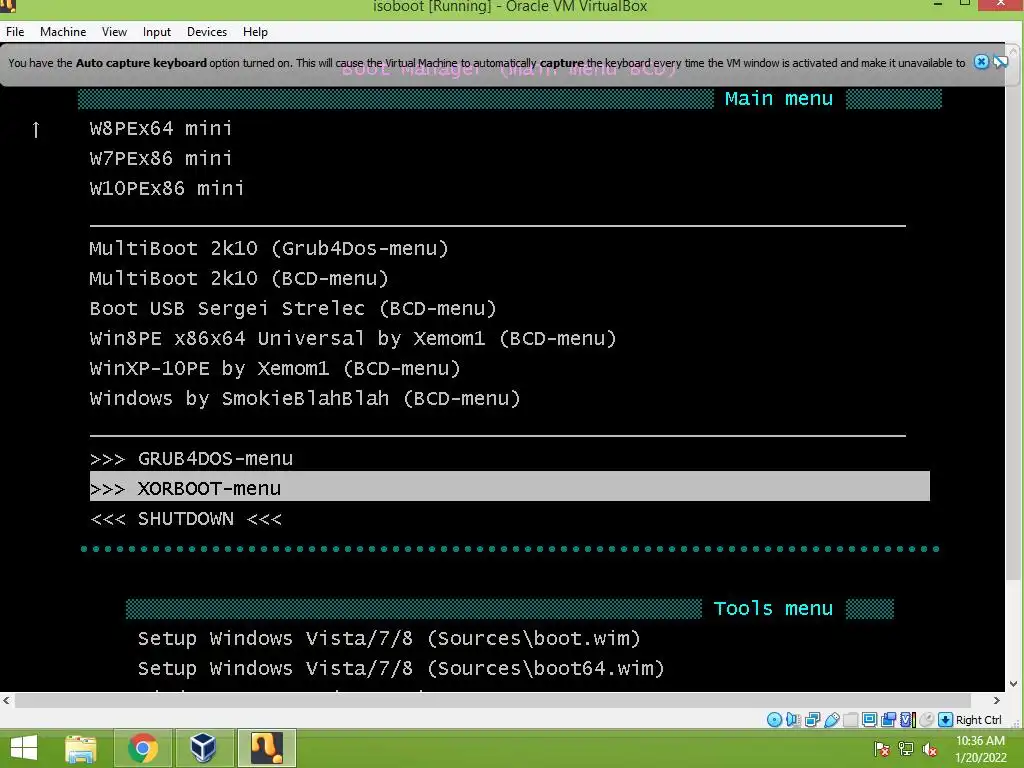The image size is (1024, 768).
Task: Click the Right Ctrl host key label
Action: (978, 720)
